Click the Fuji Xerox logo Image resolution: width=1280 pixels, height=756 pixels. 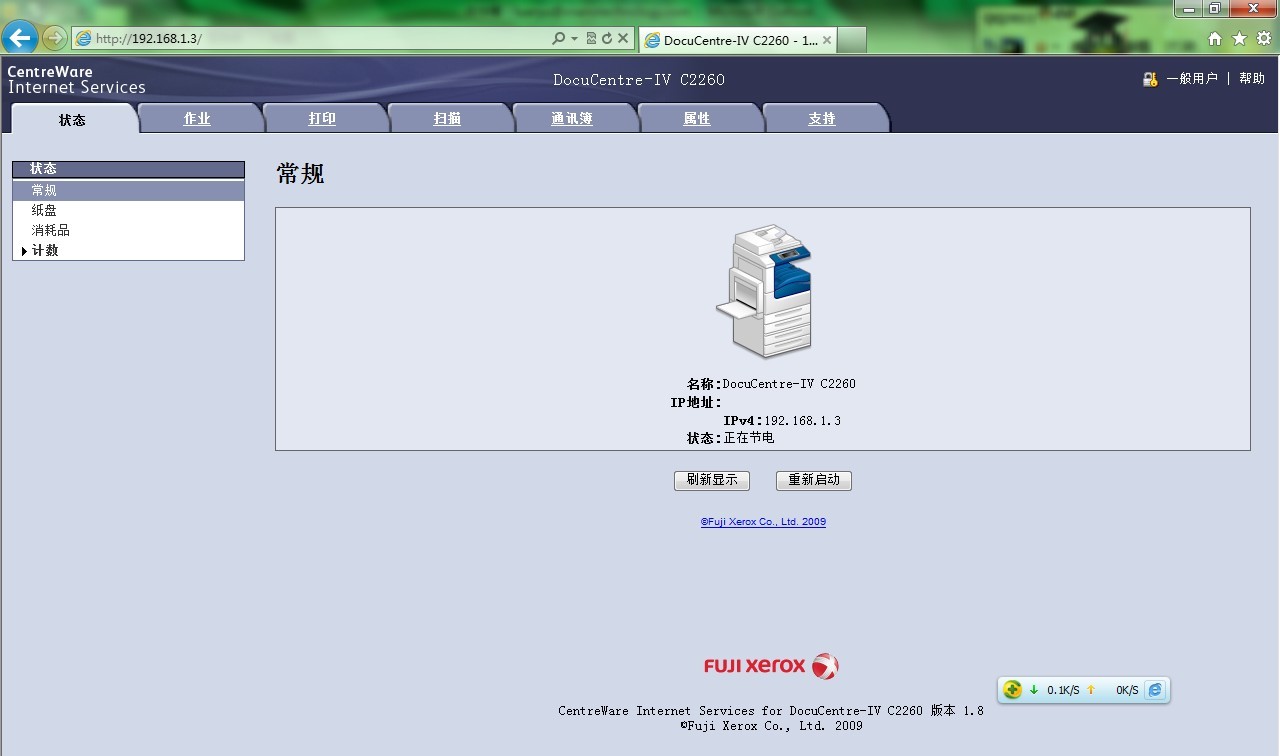tap(771, 666)
